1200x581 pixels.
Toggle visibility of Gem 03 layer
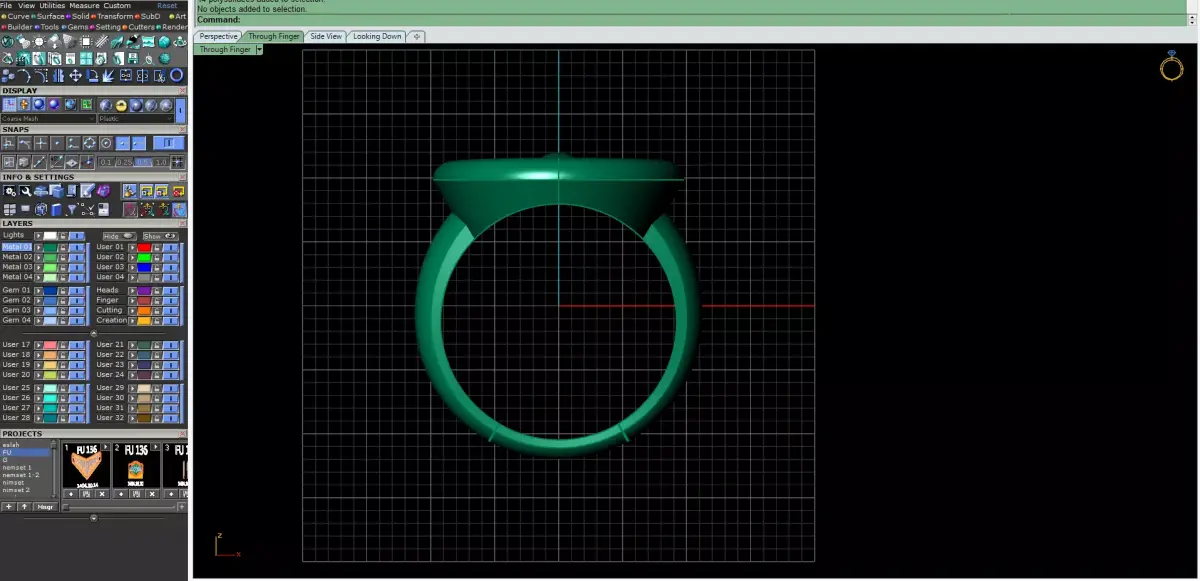point(77,310)
